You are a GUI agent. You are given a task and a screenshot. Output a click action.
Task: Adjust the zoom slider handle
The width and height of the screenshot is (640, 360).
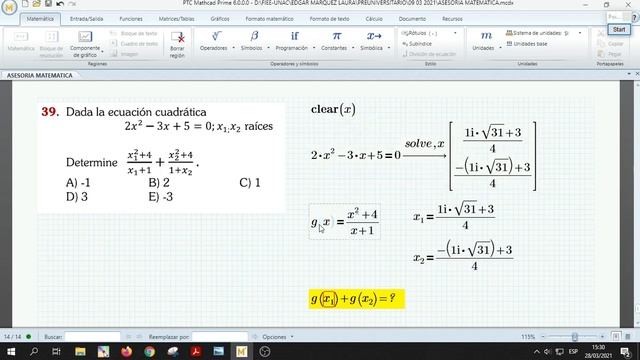575,337
